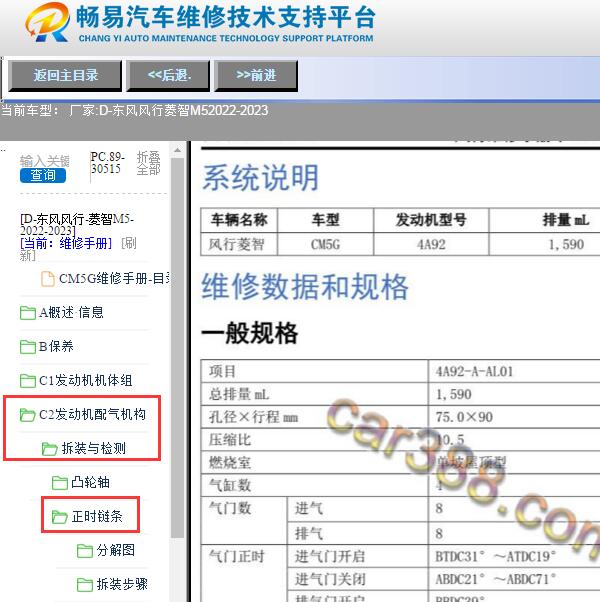Click the BTDC31°～ATDC19° value
The height and width of the screenshot is (602, 600).
pyautogui.click(x=495, y=556)
